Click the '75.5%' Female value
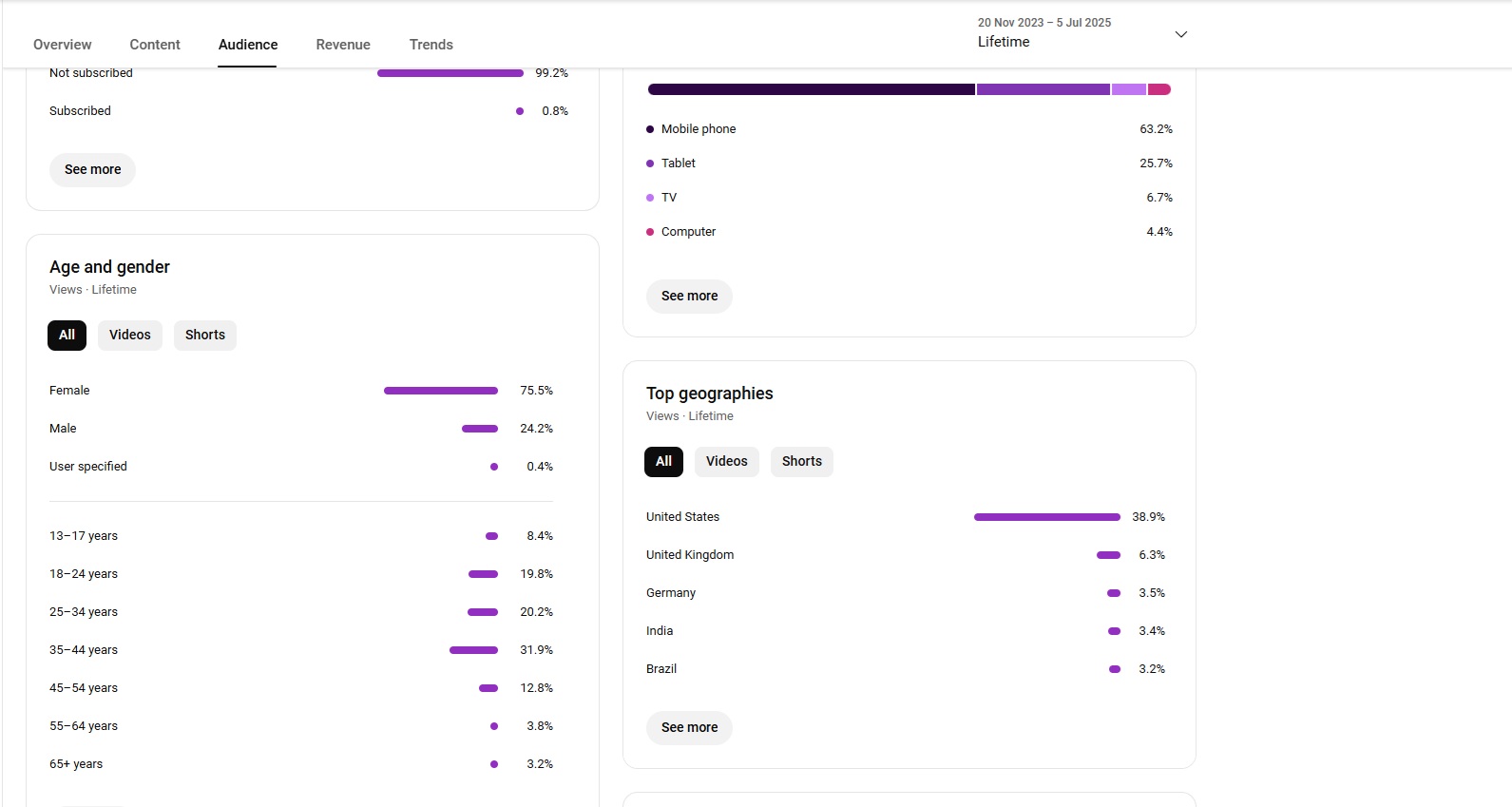 536,391
